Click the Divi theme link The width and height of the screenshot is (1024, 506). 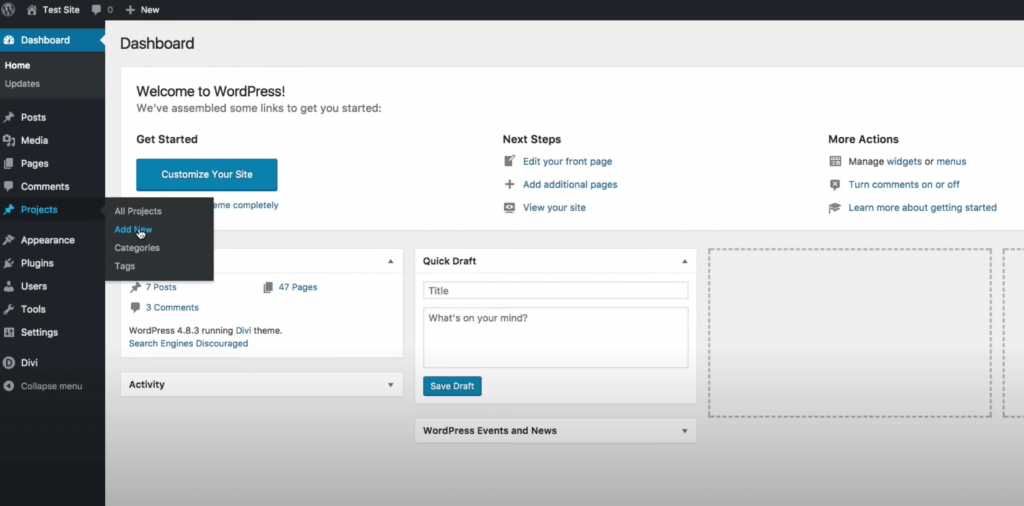pos(244,330)
